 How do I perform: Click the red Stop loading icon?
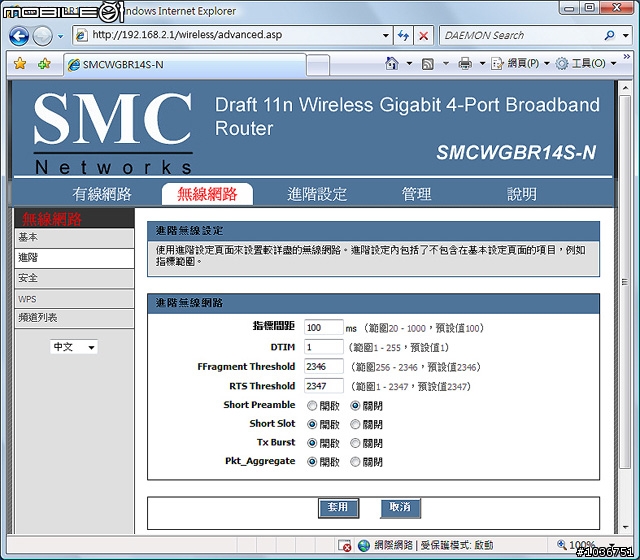coord(423,36)
